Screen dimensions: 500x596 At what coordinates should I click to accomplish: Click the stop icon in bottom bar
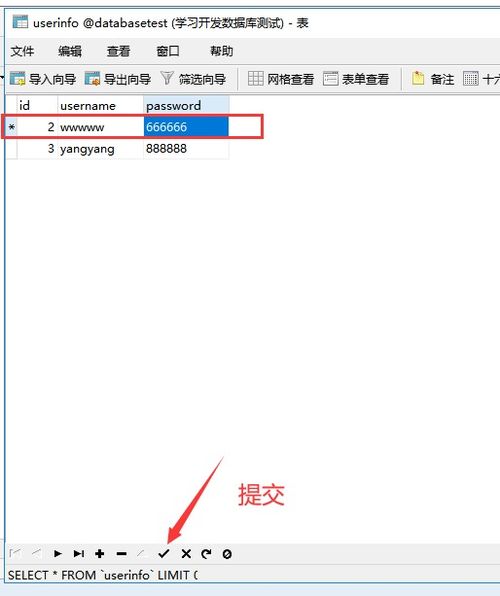(227, 554)
